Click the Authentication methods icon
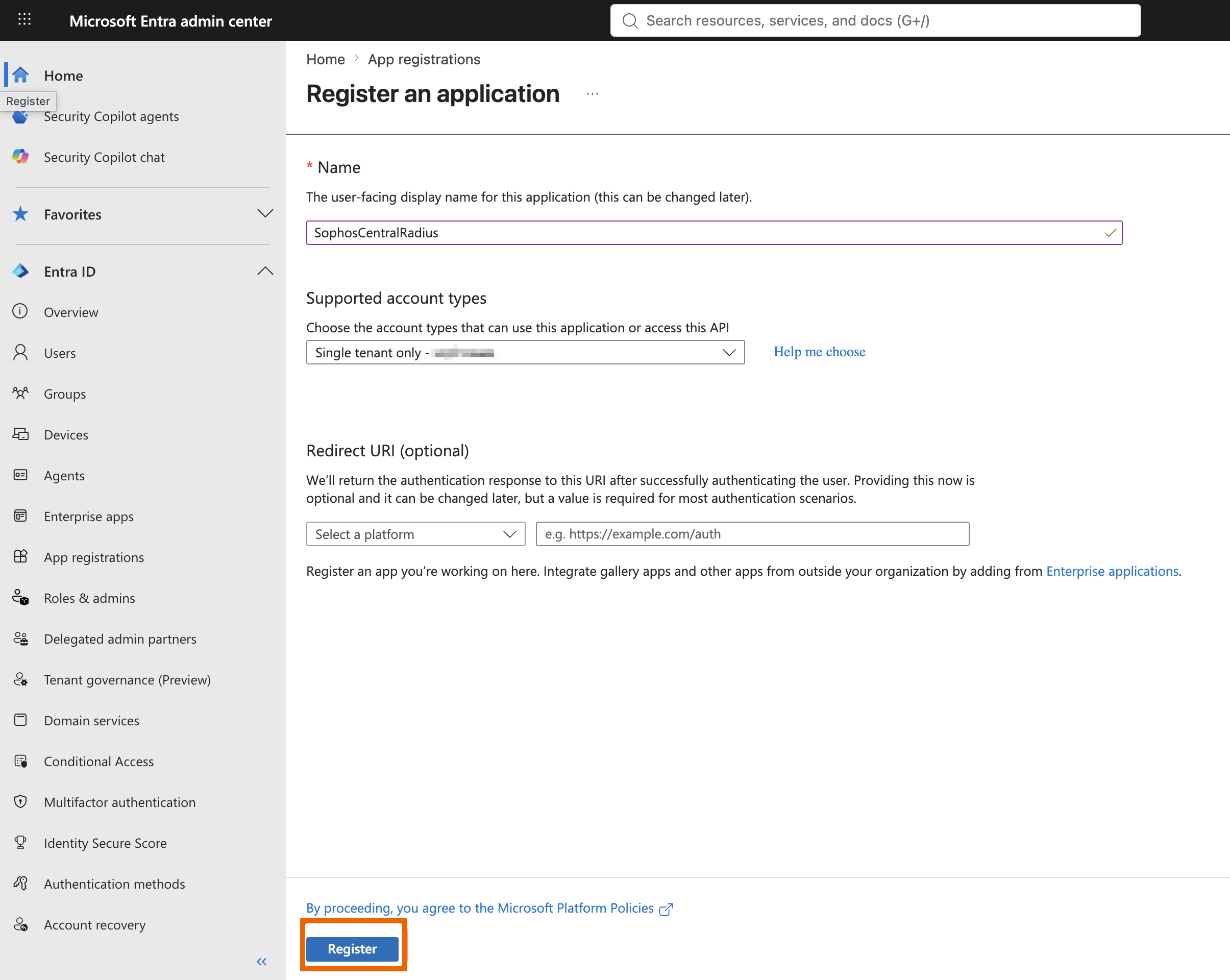This screenshot has width=1230, height=980. (20, 884)
